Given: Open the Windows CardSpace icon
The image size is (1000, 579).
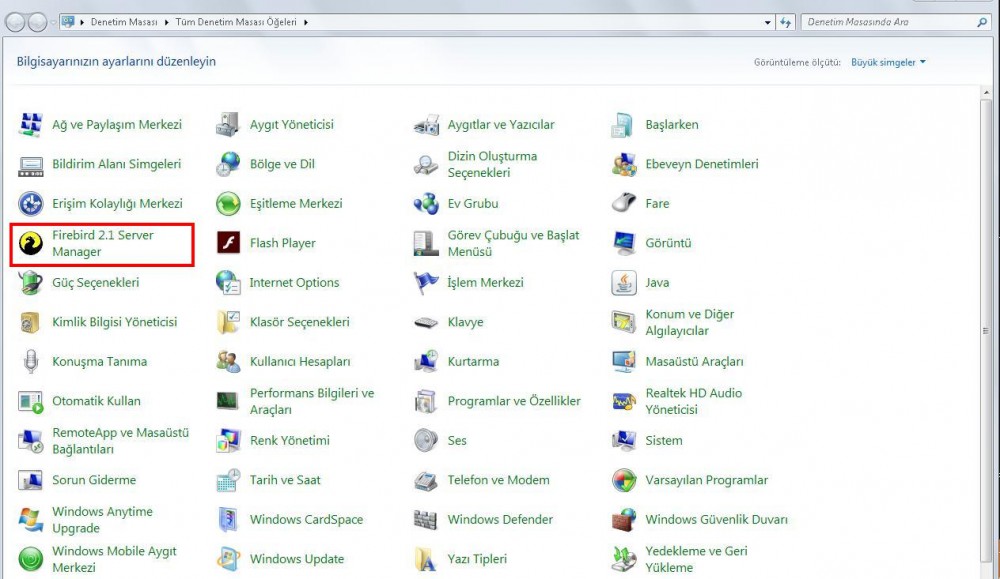Looking at the screenshot, I should point(228,520).
